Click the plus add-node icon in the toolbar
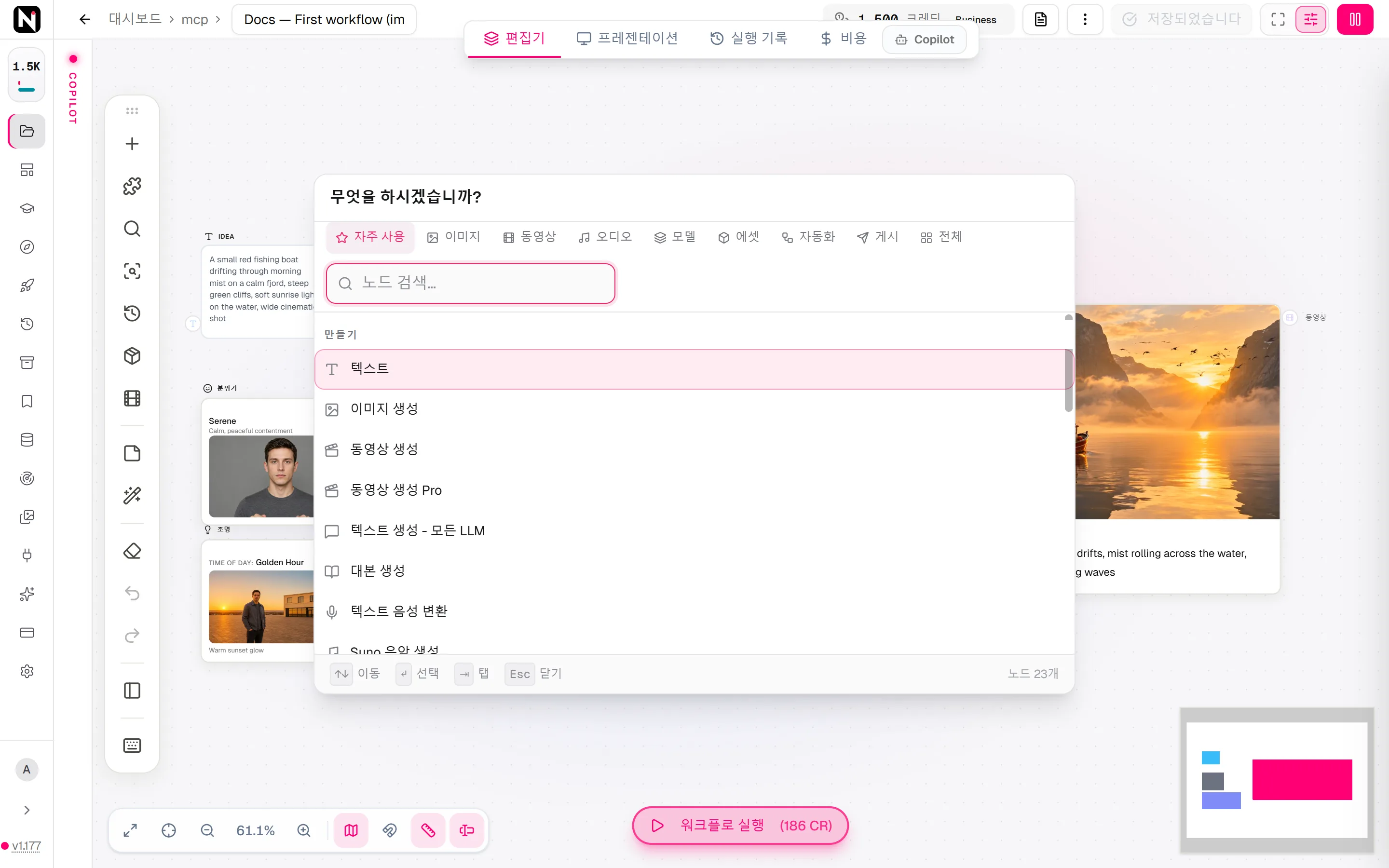Screen dimensions: 1389x868 tap(132, 144)
